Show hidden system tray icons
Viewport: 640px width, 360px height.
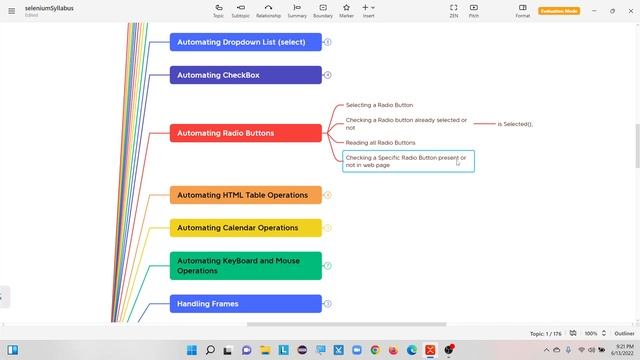pyautogui.click(x=547, y=350)
